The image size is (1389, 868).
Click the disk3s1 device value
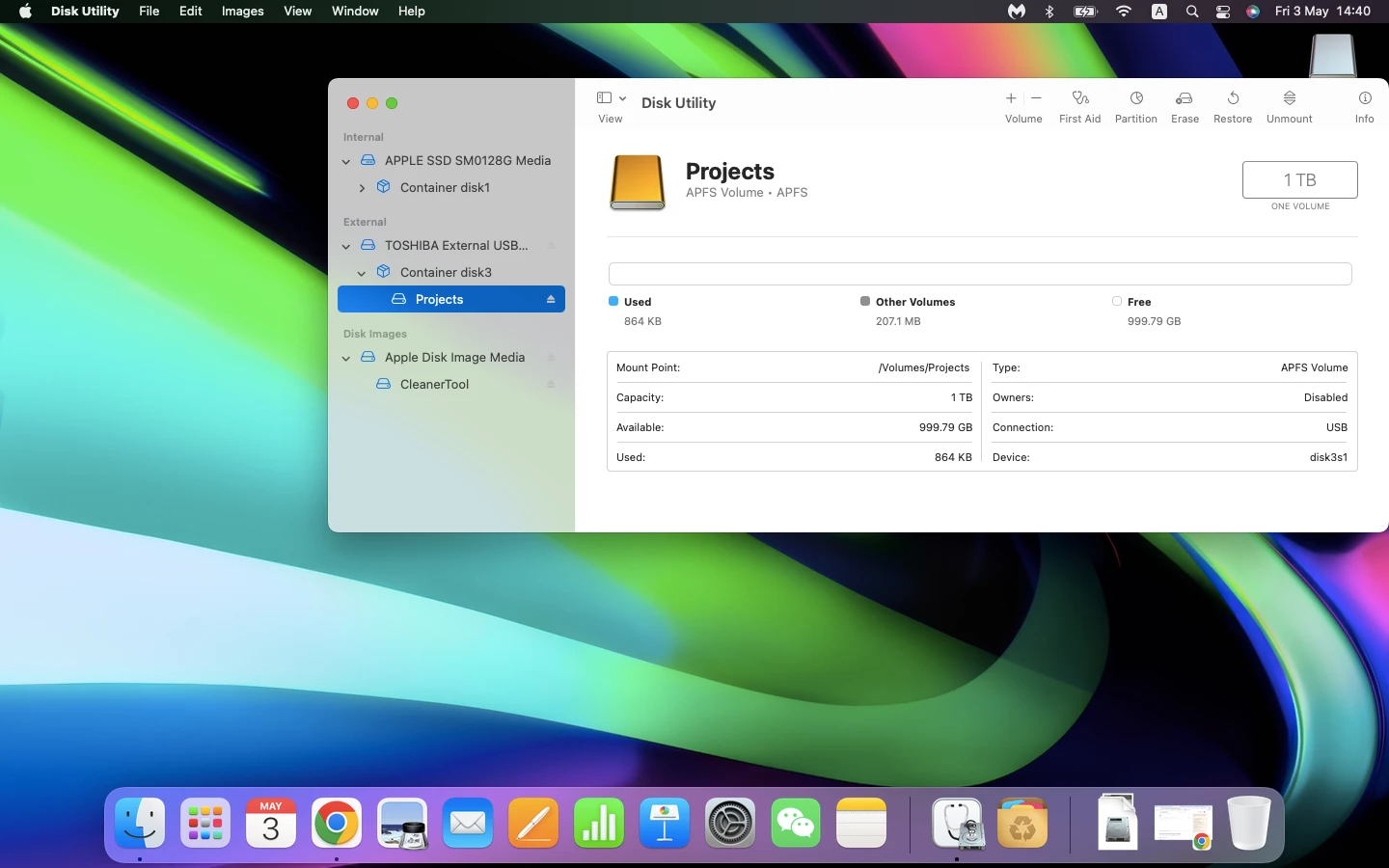(x=1329, y=457)
